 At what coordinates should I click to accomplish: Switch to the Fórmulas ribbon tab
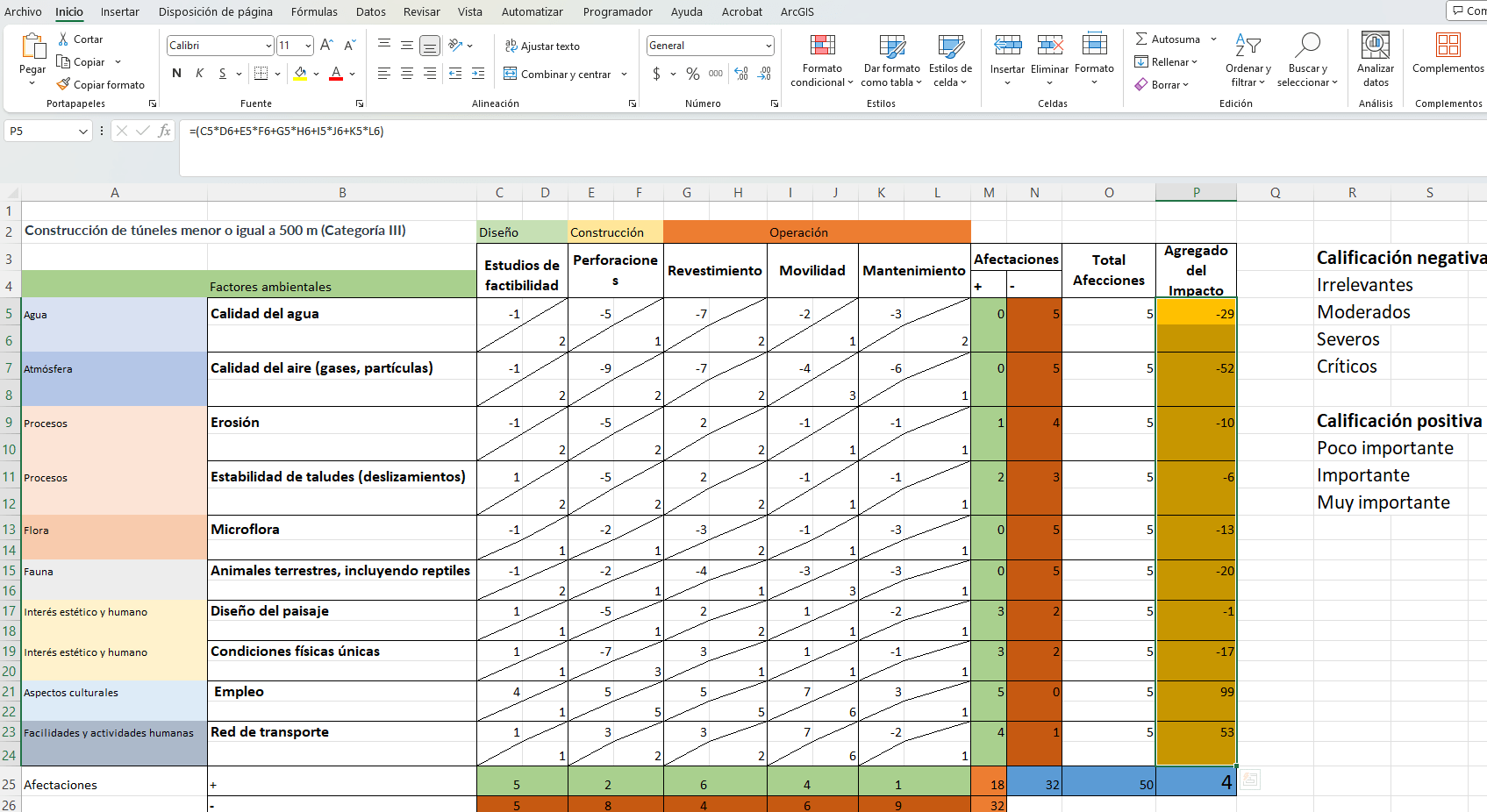(314, 11)
